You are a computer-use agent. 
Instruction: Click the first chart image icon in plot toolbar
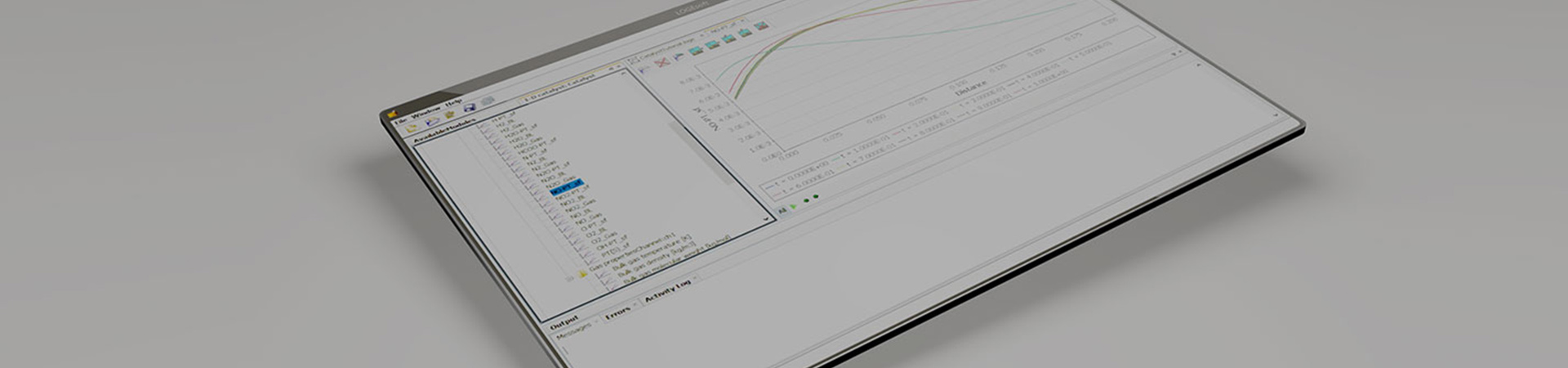[x=696, y=49]
